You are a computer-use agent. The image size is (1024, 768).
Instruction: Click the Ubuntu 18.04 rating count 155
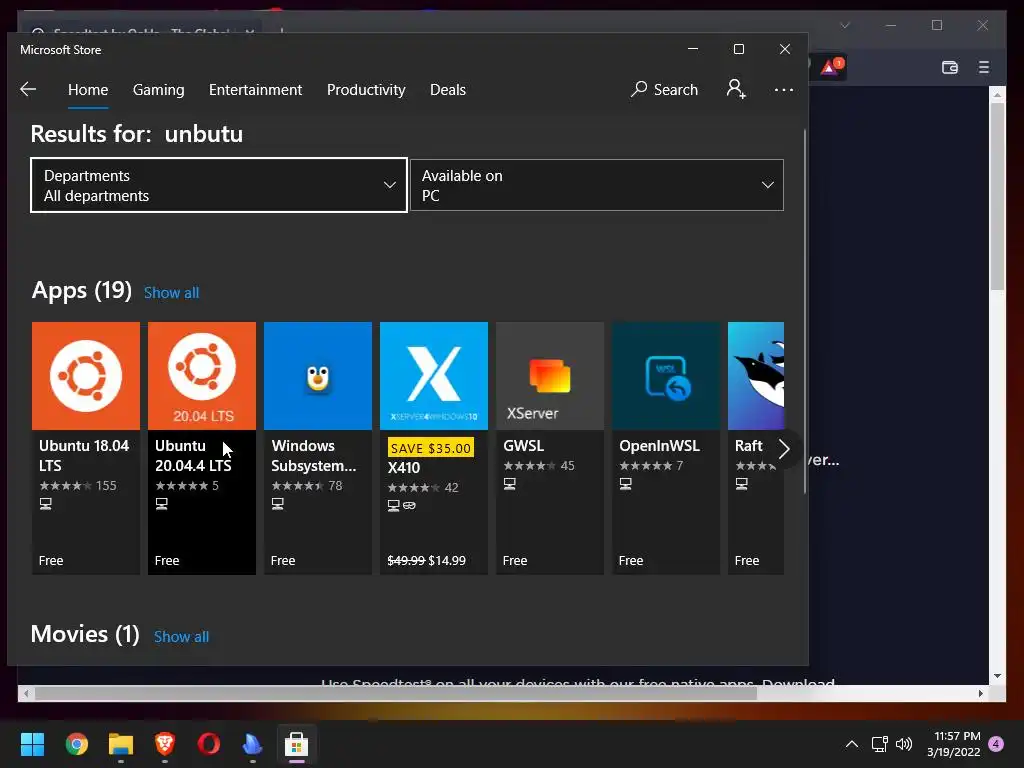[106, 486]
